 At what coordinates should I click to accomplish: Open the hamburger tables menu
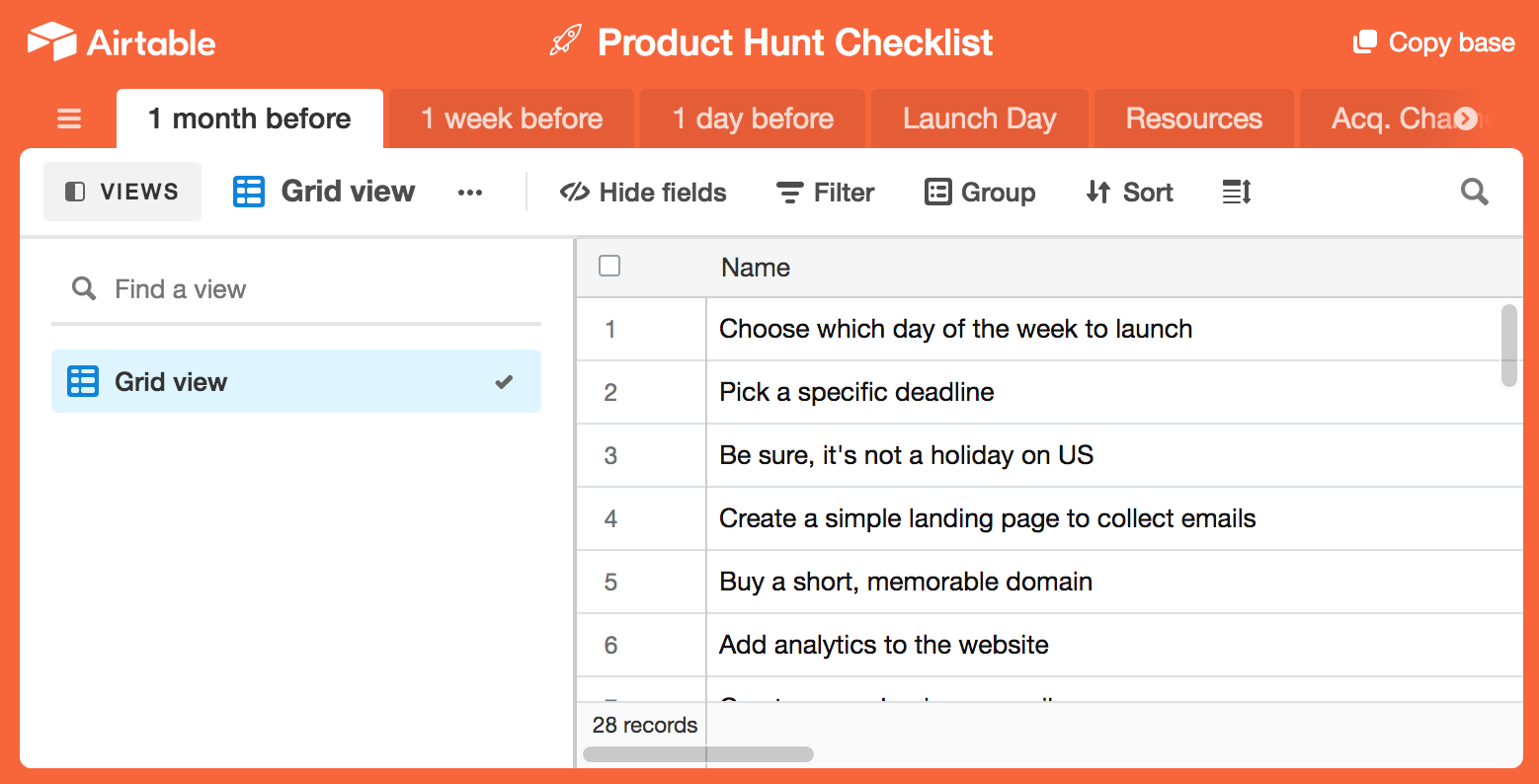pyautogui.click(x=69, y=119)
